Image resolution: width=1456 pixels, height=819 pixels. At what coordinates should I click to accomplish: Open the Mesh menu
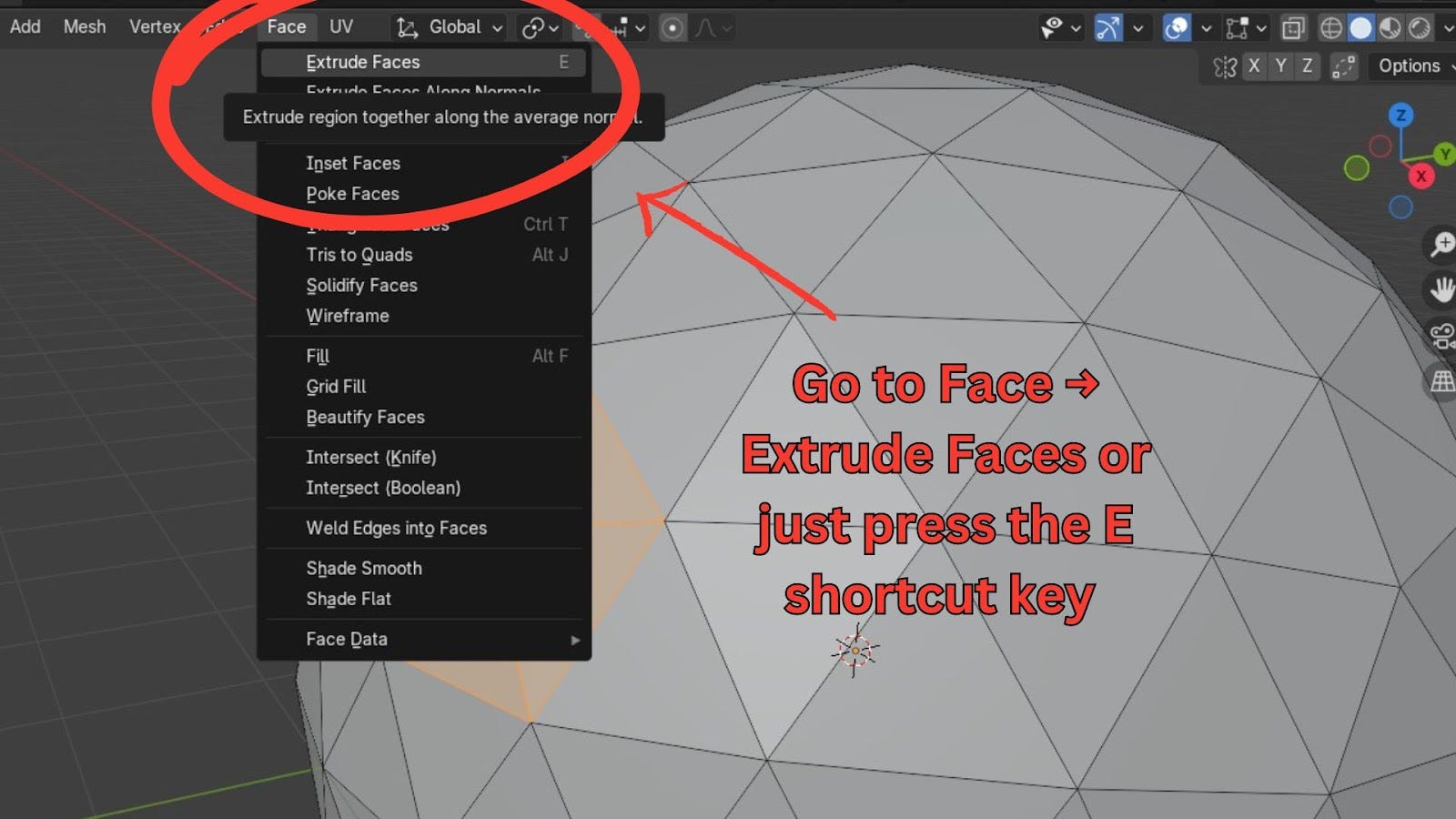[x=85, y=26]
